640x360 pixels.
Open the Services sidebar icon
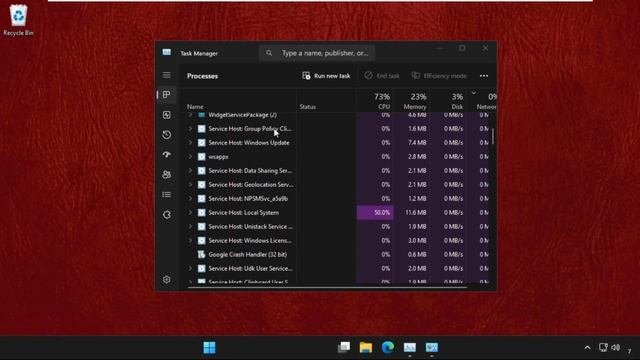(x=167, y=215)
